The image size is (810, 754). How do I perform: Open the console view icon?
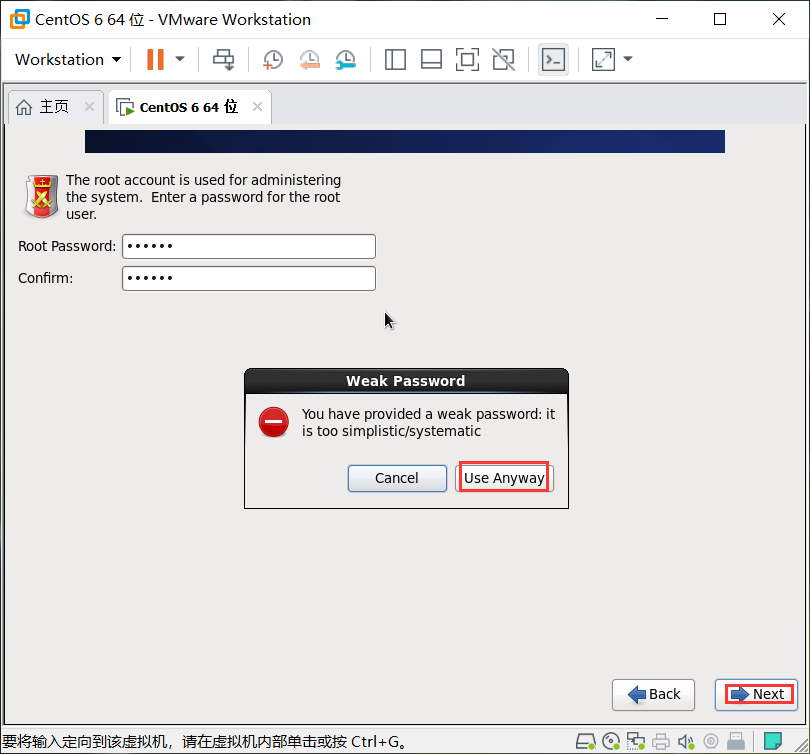553,59
